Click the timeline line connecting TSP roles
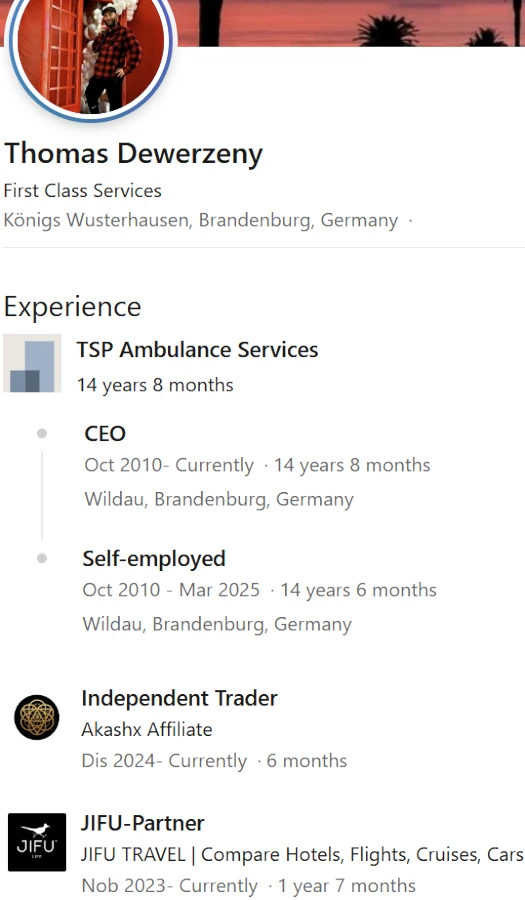 (42, 496)
